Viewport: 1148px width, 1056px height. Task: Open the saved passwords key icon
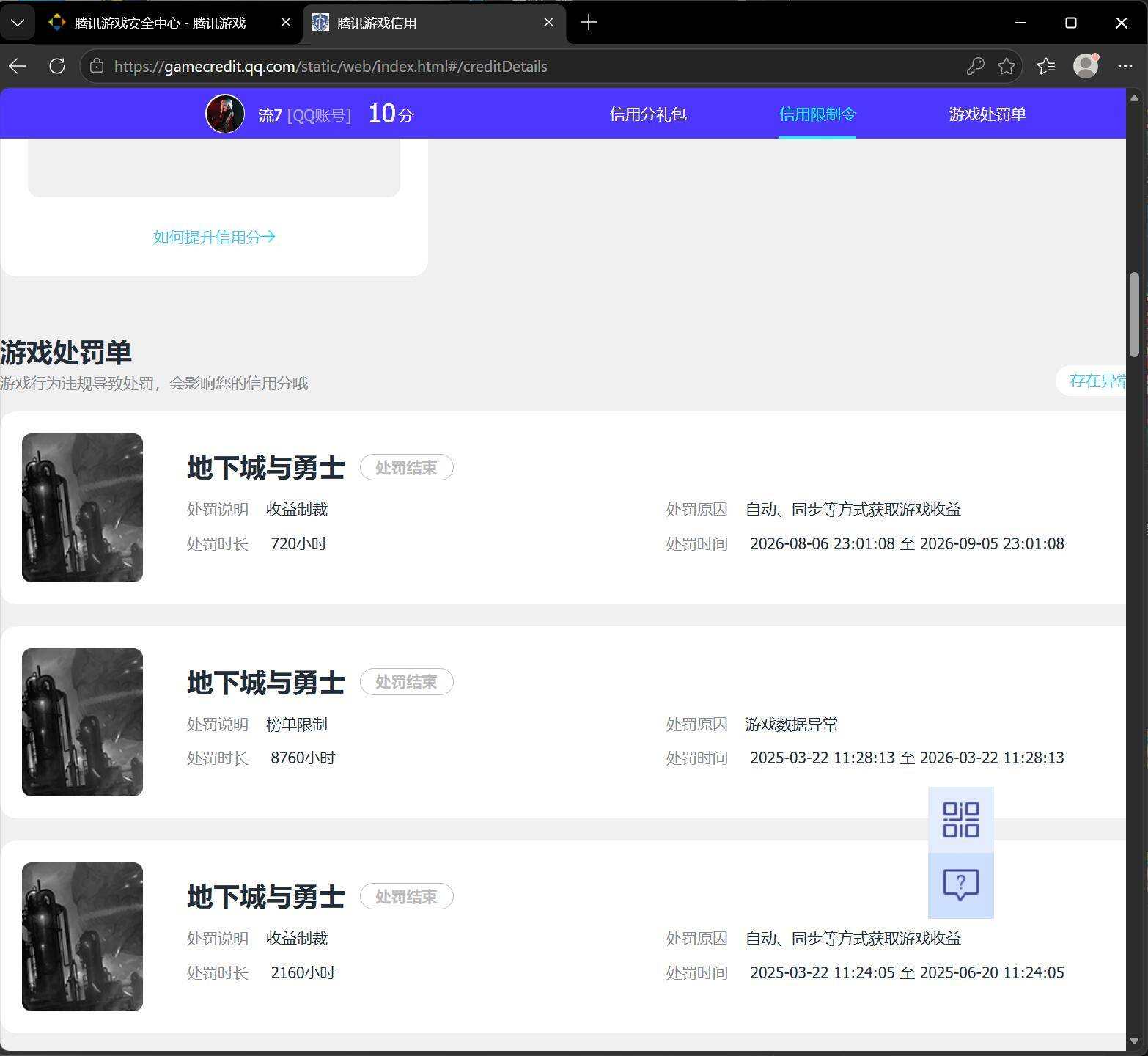975,66
